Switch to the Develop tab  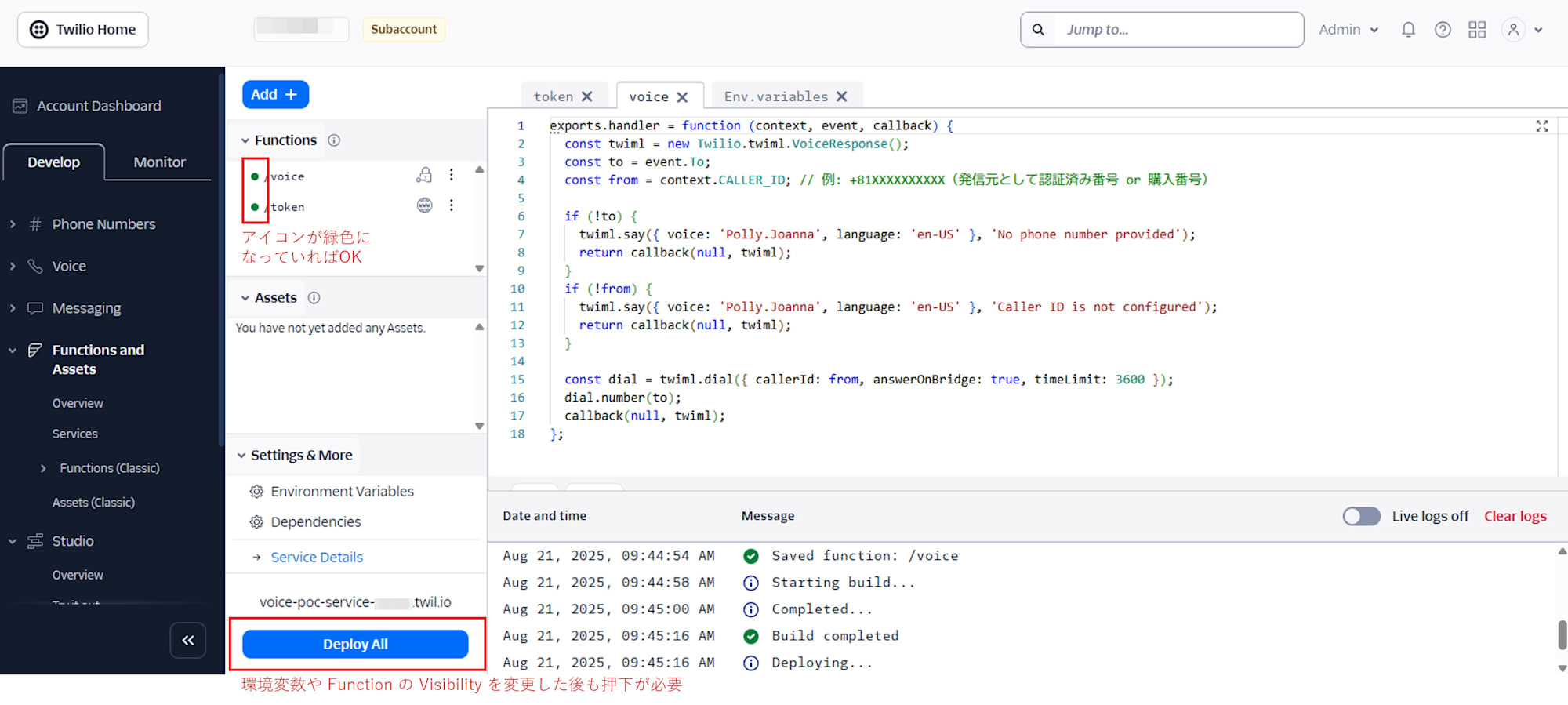point(53,162)
